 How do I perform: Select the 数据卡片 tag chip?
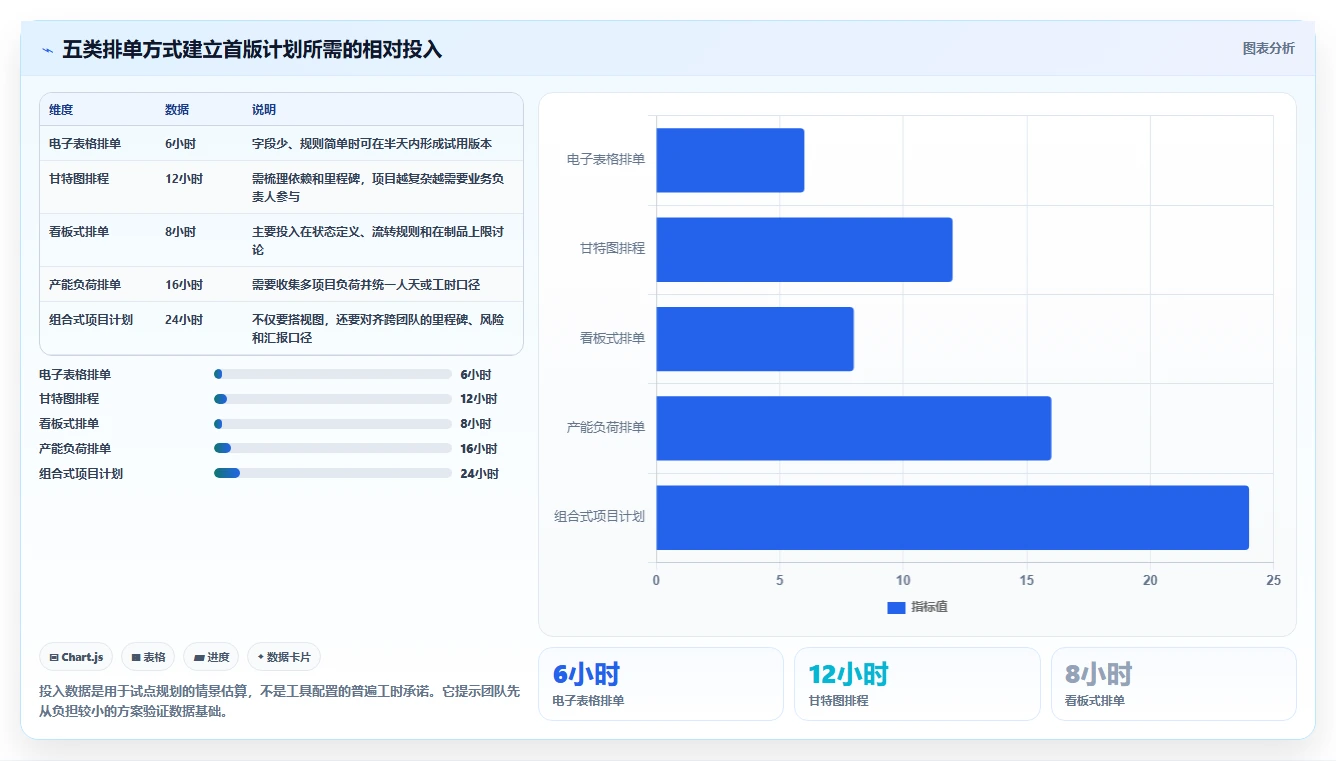[284, 657]
